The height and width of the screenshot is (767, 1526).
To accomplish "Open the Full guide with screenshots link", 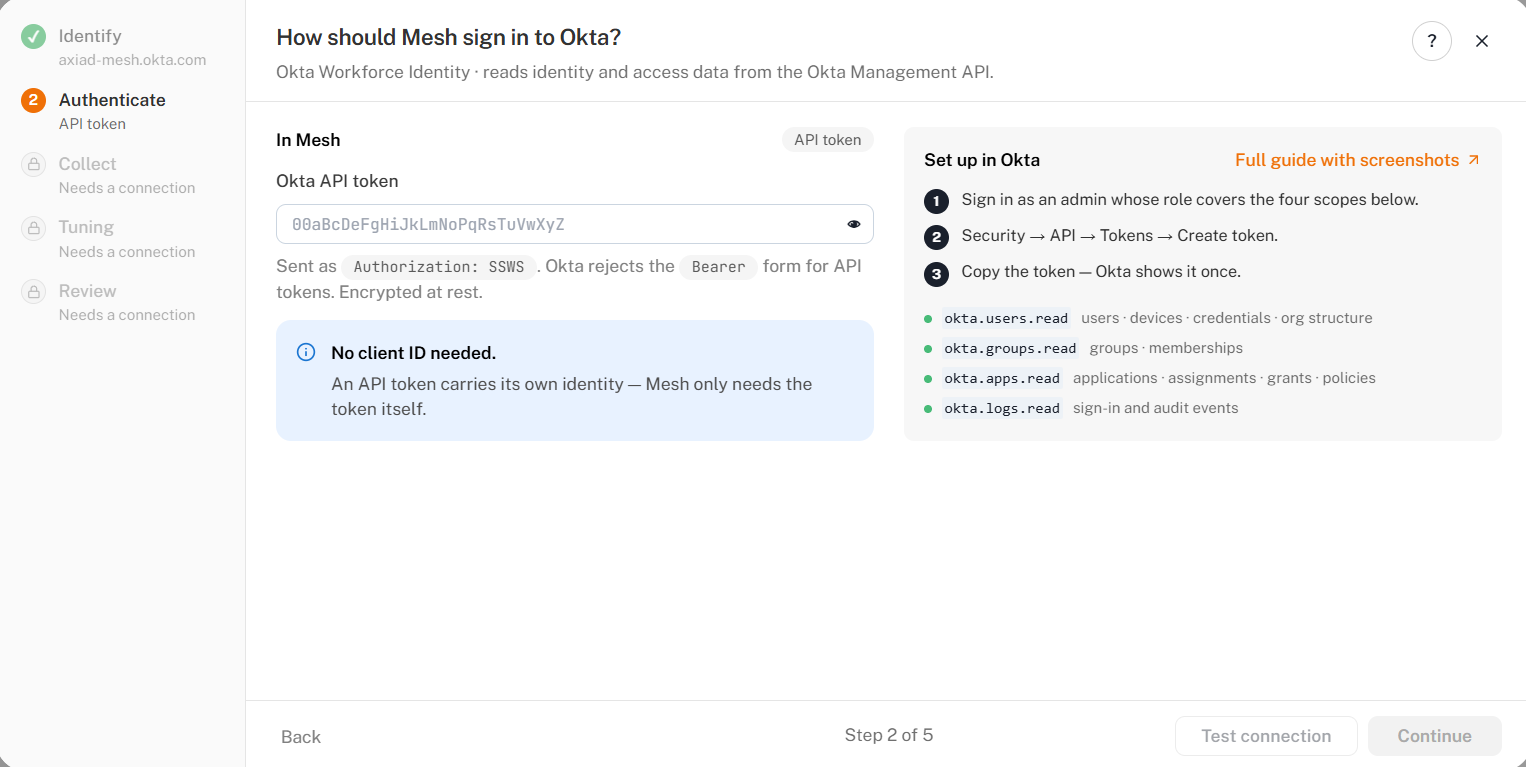I will point(1357,160).
